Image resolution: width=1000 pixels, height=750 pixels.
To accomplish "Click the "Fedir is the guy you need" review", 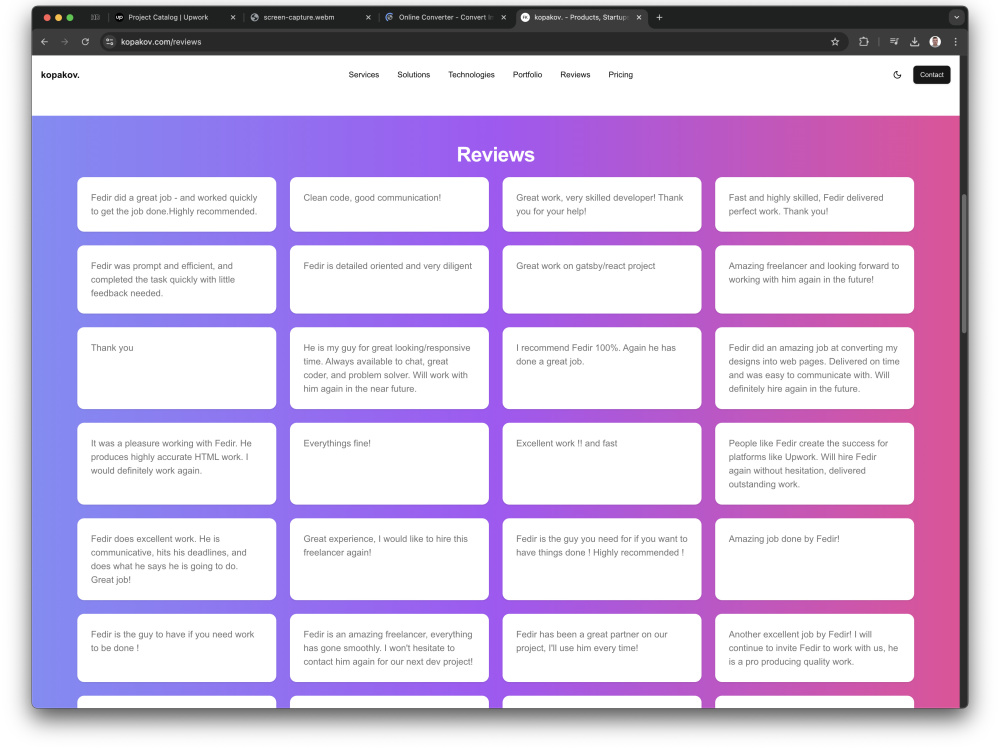I will click(x=602, y=559).
